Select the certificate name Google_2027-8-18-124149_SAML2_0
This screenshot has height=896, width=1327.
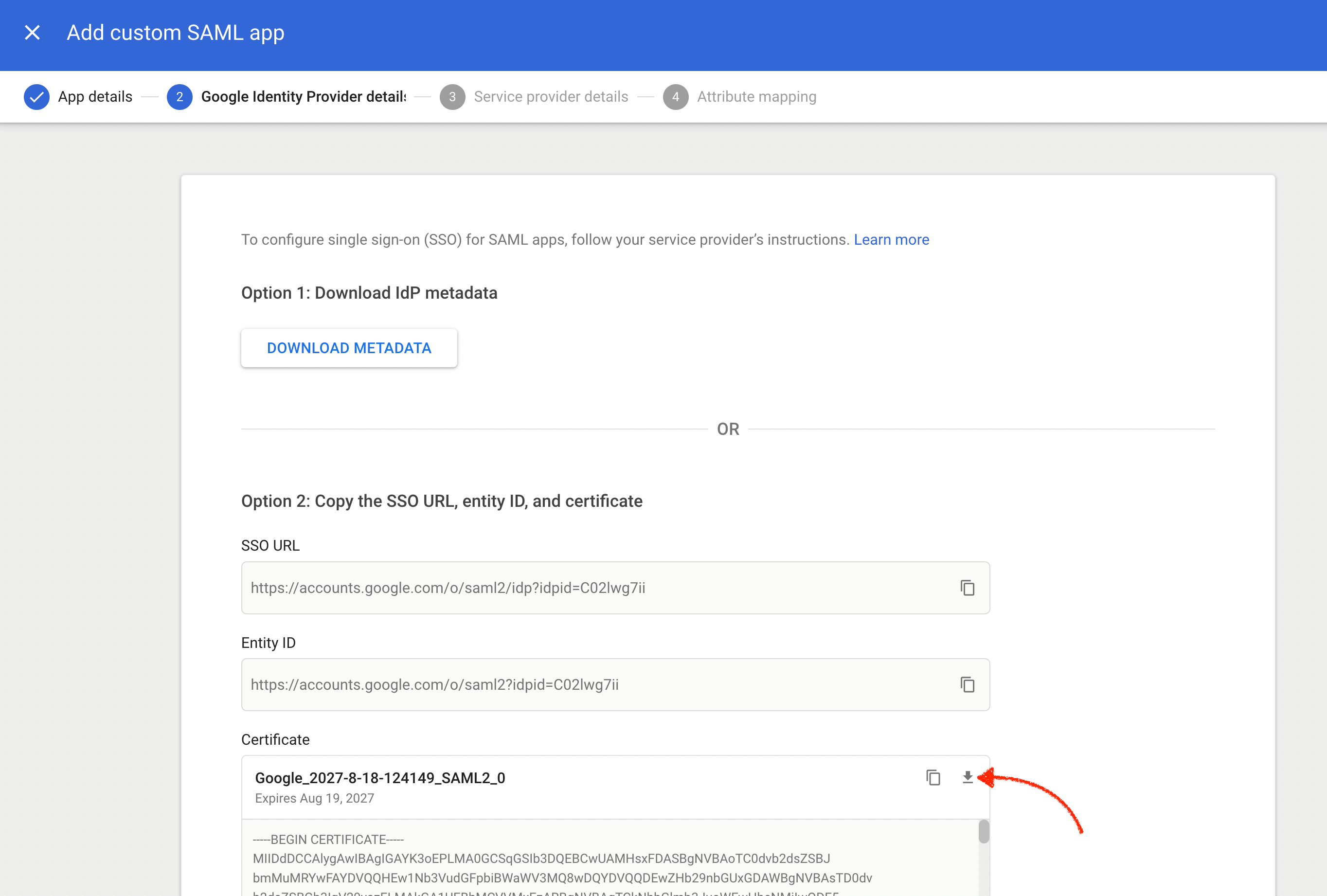tap(380, 778)
